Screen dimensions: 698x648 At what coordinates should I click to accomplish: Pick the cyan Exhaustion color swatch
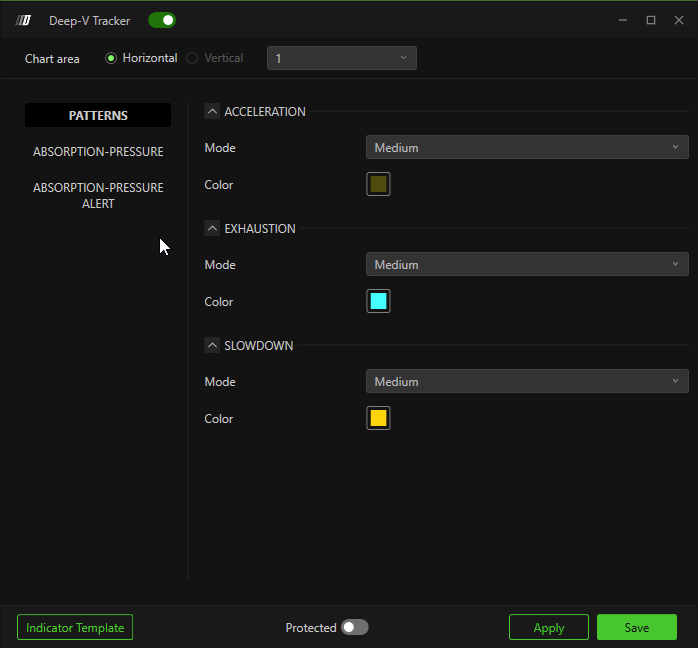[x=378, y=302]
